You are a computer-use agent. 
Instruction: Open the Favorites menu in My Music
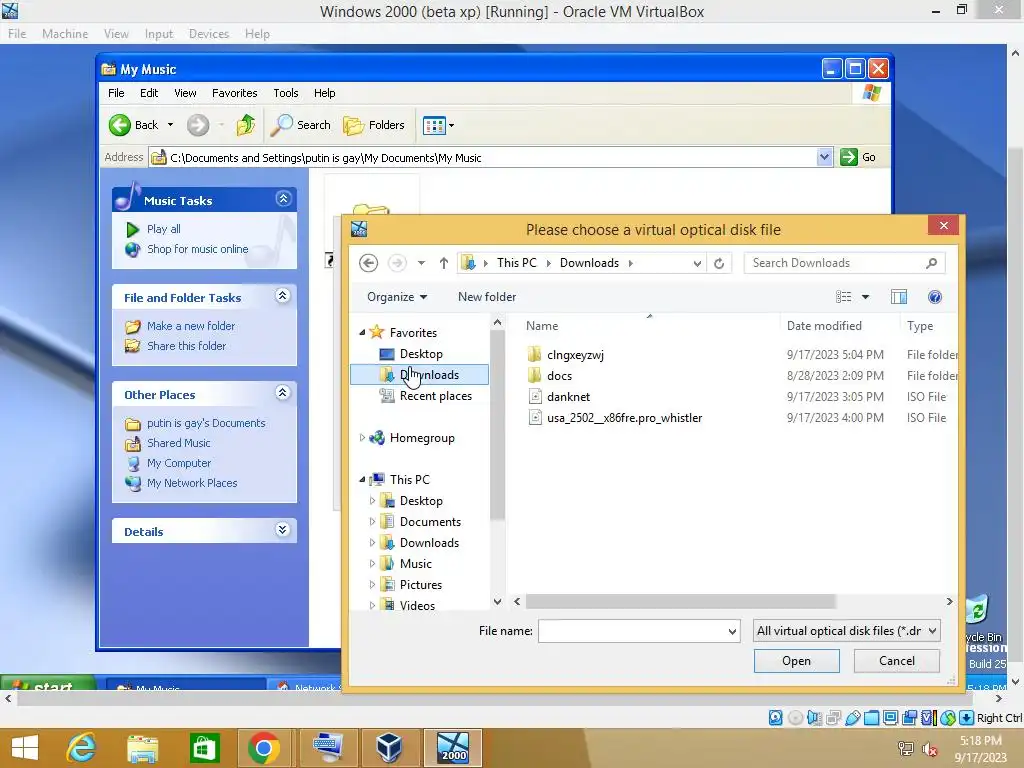click(234, 93)
